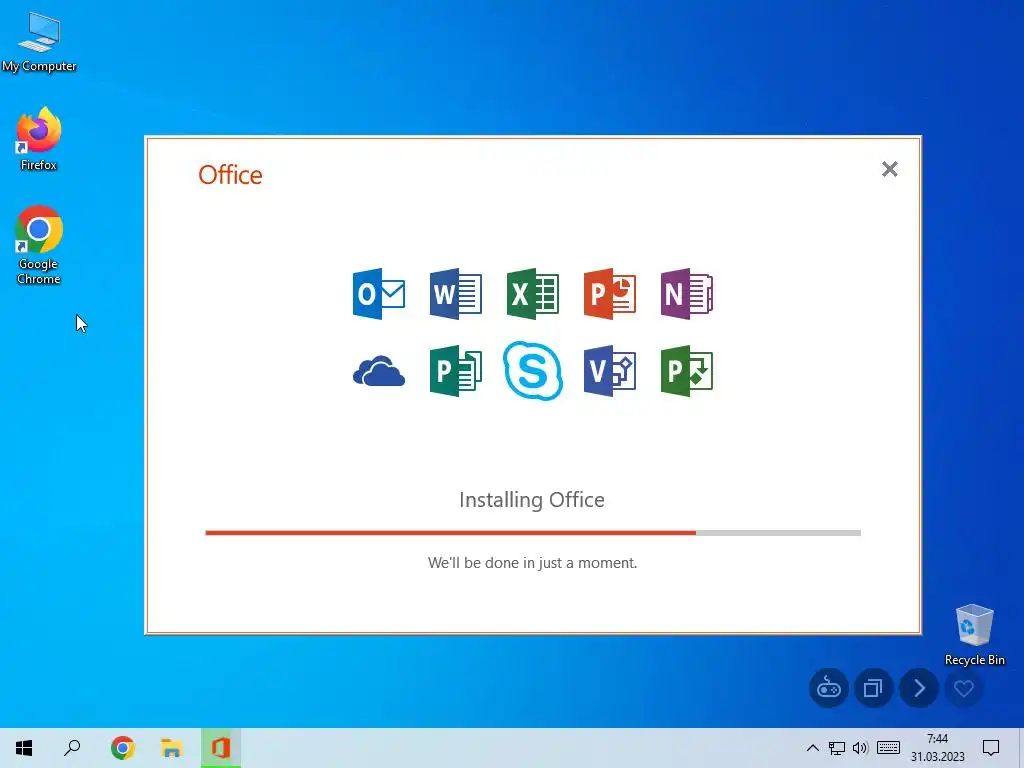Image resolution: width=1024 pixels, height=768 pixels.
Task: Click the overlay windows stack button
Action: pos(873,688)
